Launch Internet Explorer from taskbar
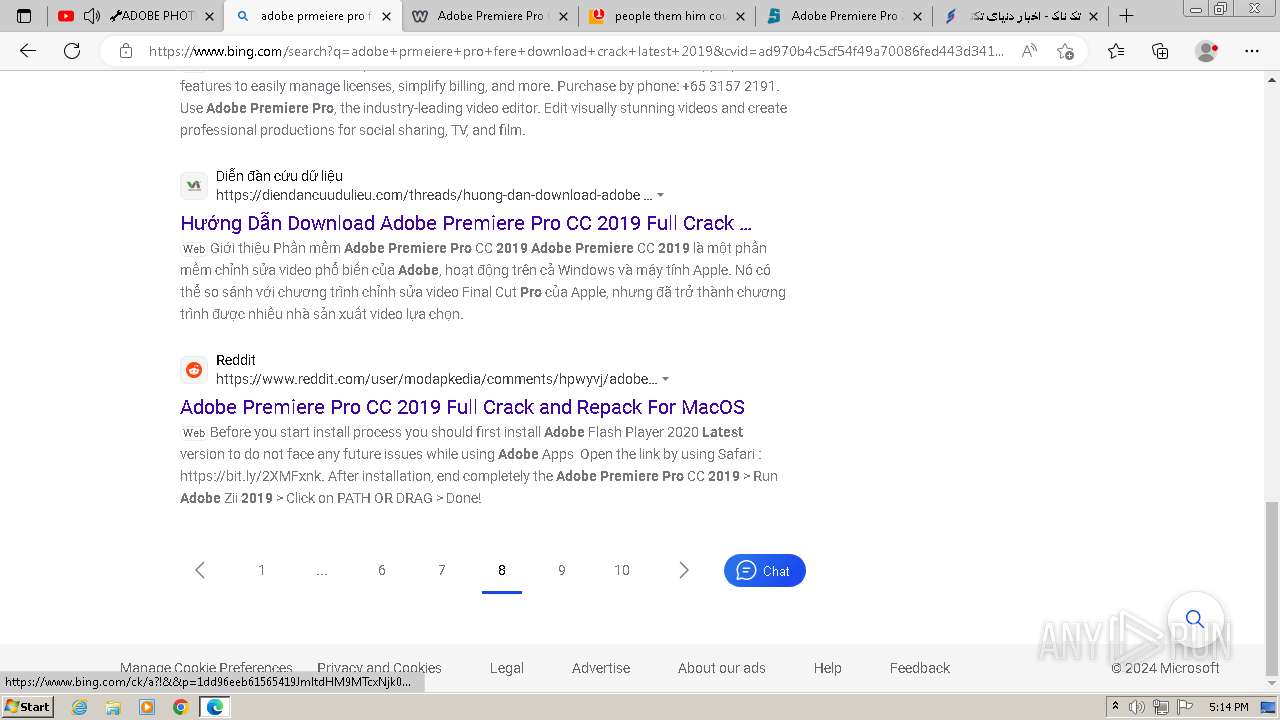The width and height of the screenshot is (1280, 720). 79,707
